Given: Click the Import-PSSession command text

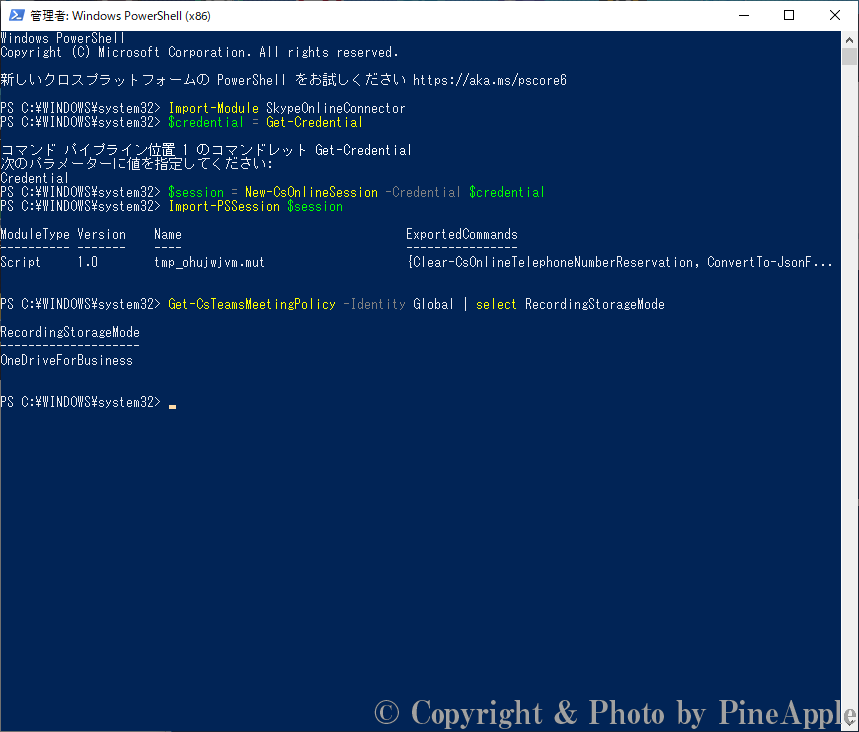Looking at the screenshot, I should pos(223,206).
